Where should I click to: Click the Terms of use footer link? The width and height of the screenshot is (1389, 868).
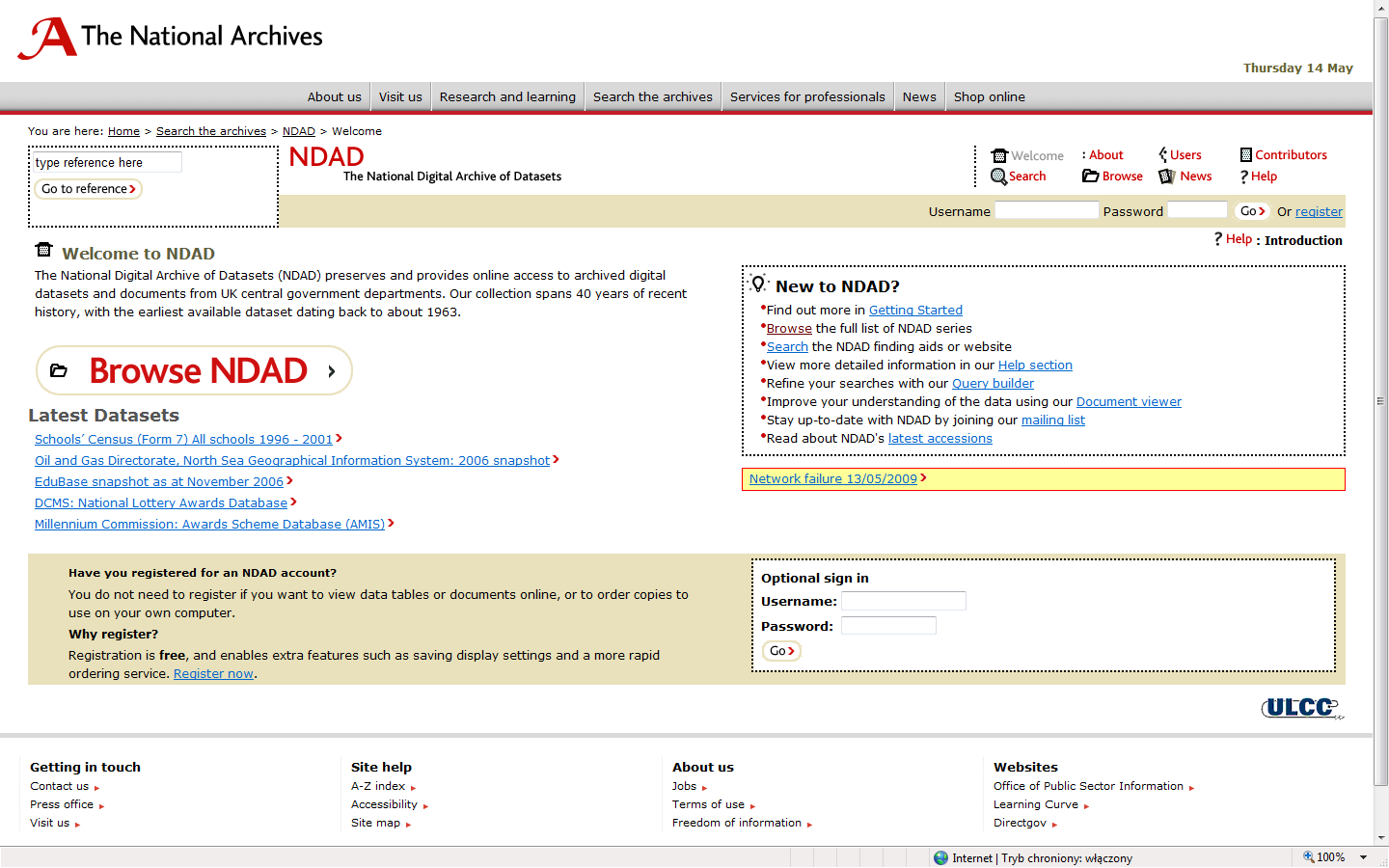708,804
